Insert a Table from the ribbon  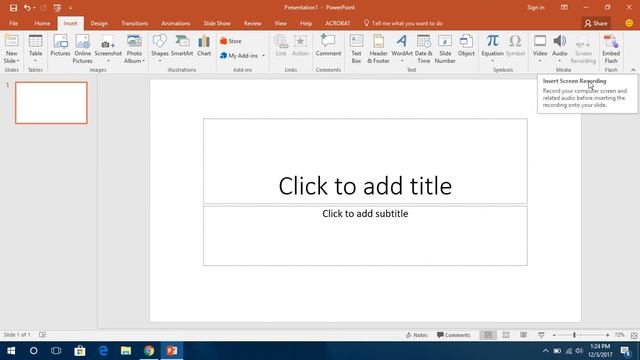tap(36, 49)
